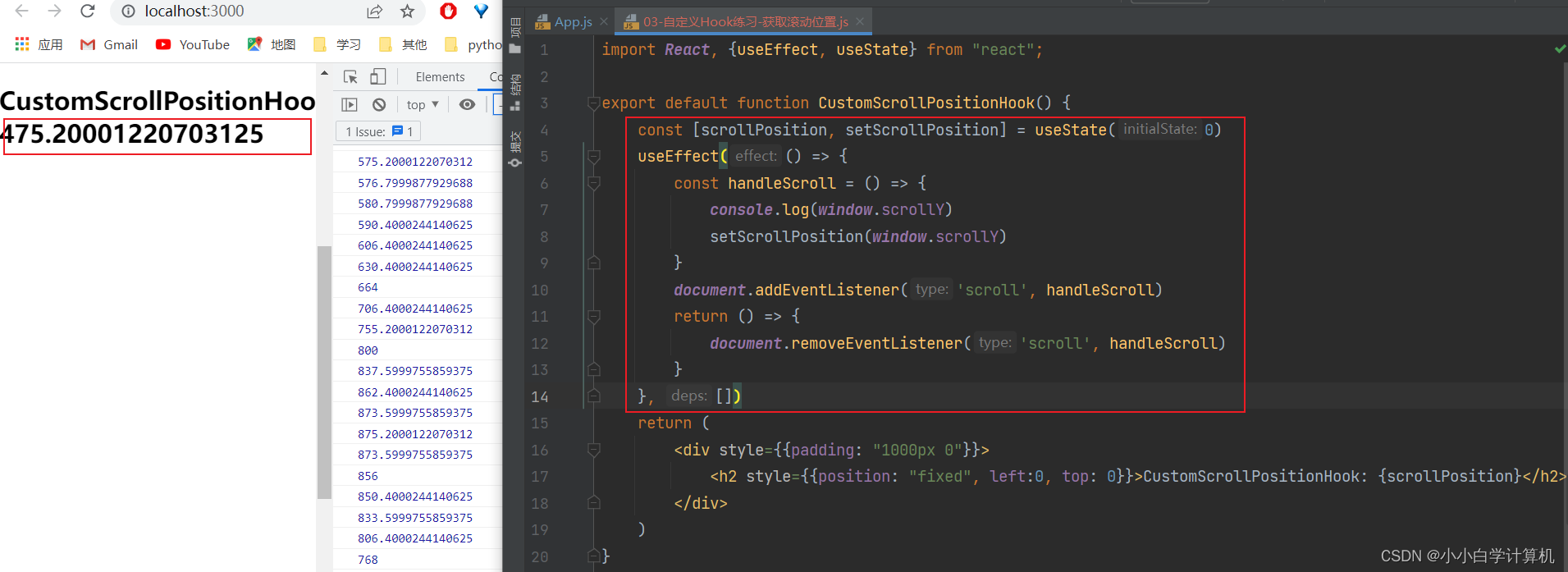Image resolution: width=1568 pixels, height=572 pixels.
Task: Open the 应用 apps shortcut
Action: pyautogui.click(x=39, y=44)
